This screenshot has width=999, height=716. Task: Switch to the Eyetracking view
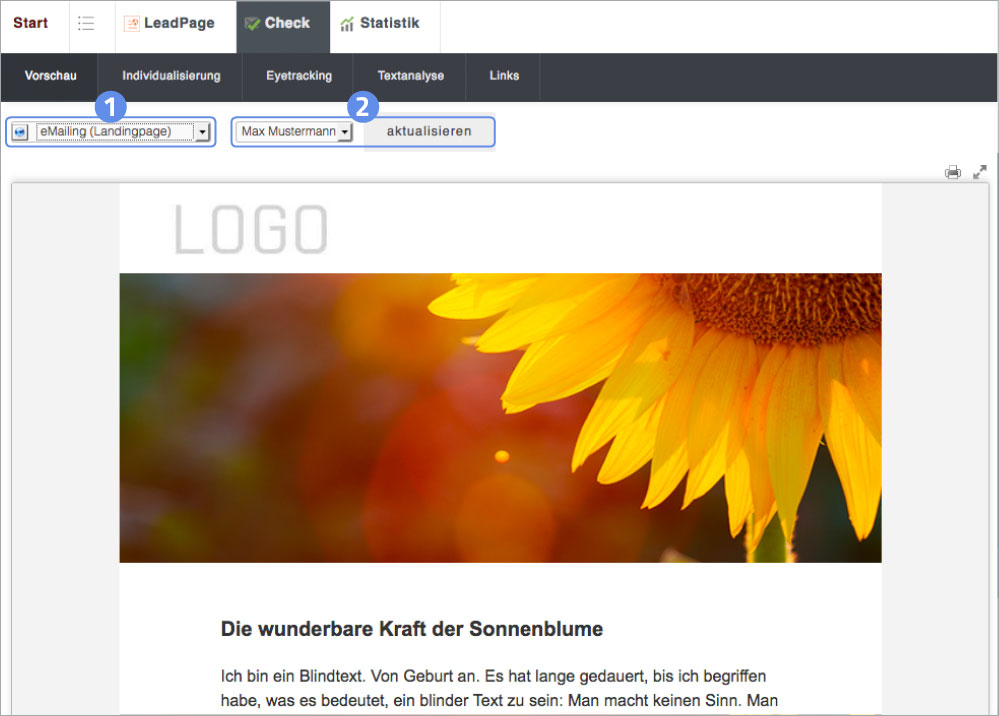[299, 76]
